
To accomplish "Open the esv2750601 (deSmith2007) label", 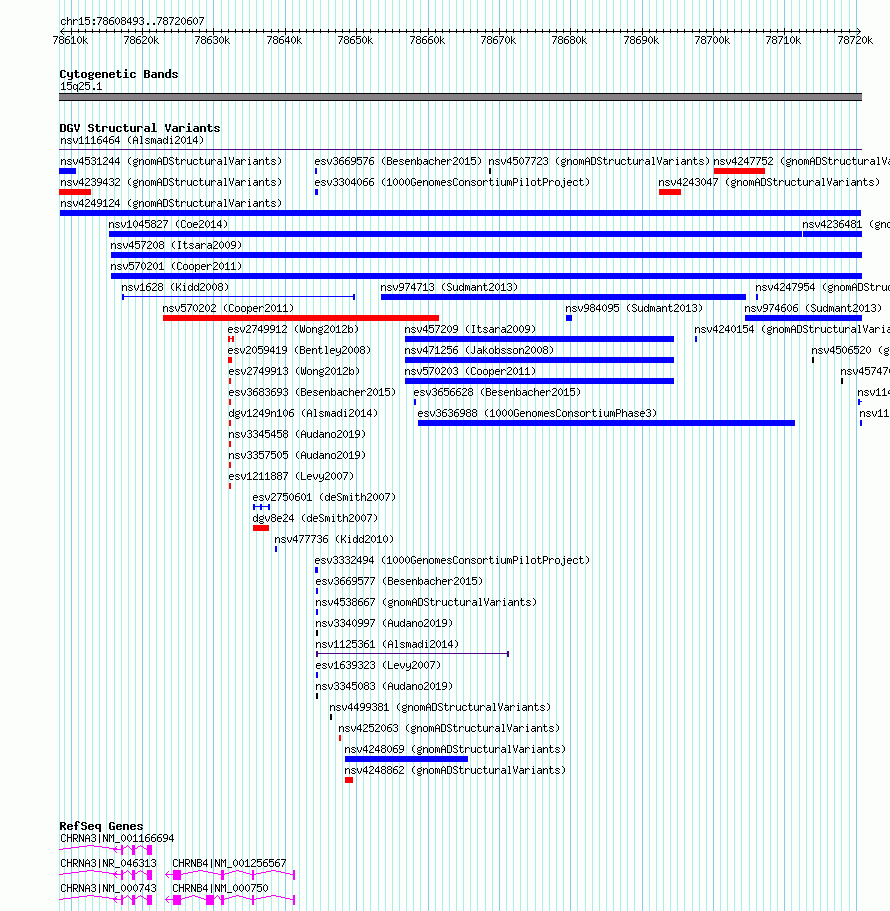I will point(324,497).
